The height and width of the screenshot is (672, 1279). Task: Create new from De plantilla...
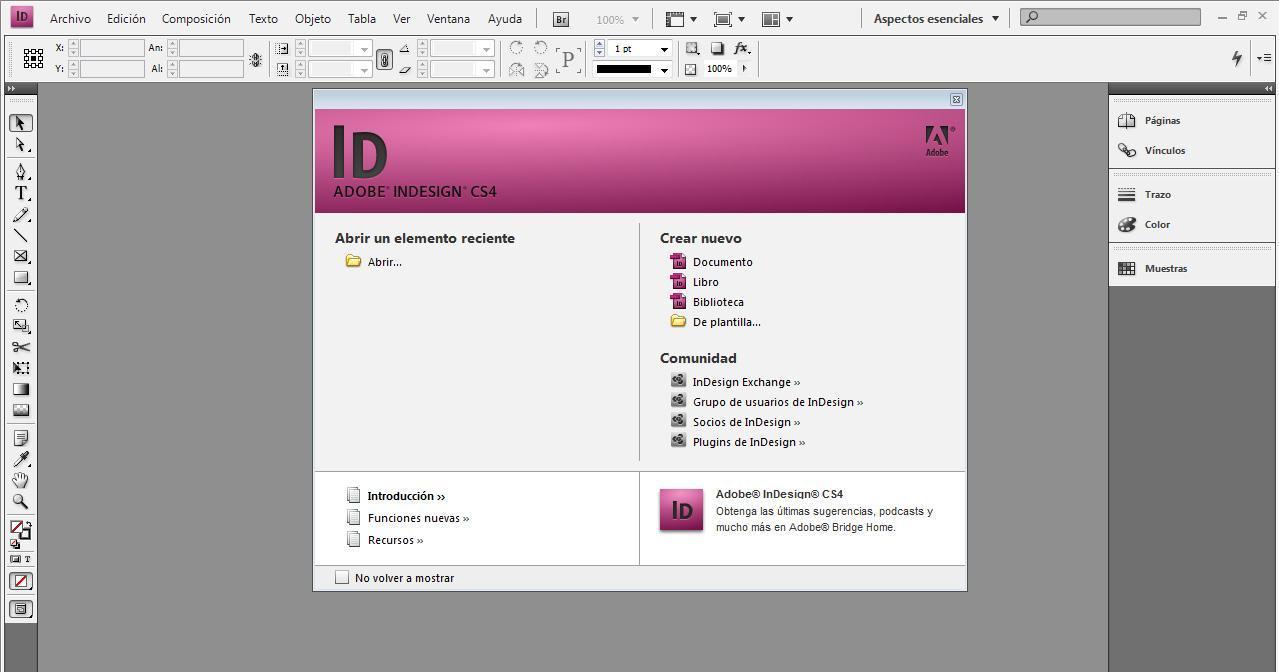(726, 322)
